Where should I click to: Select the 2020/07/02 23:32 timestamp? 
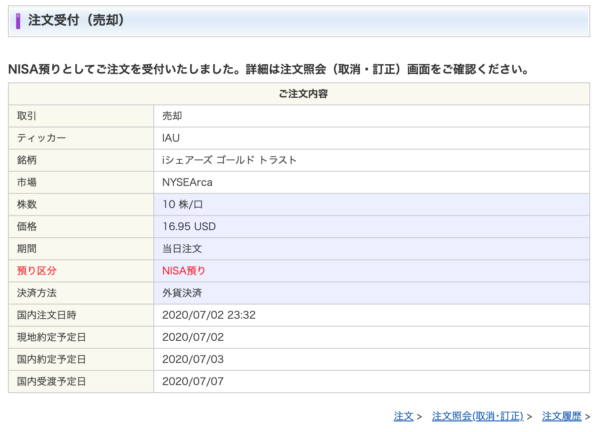tap(209, 315)
